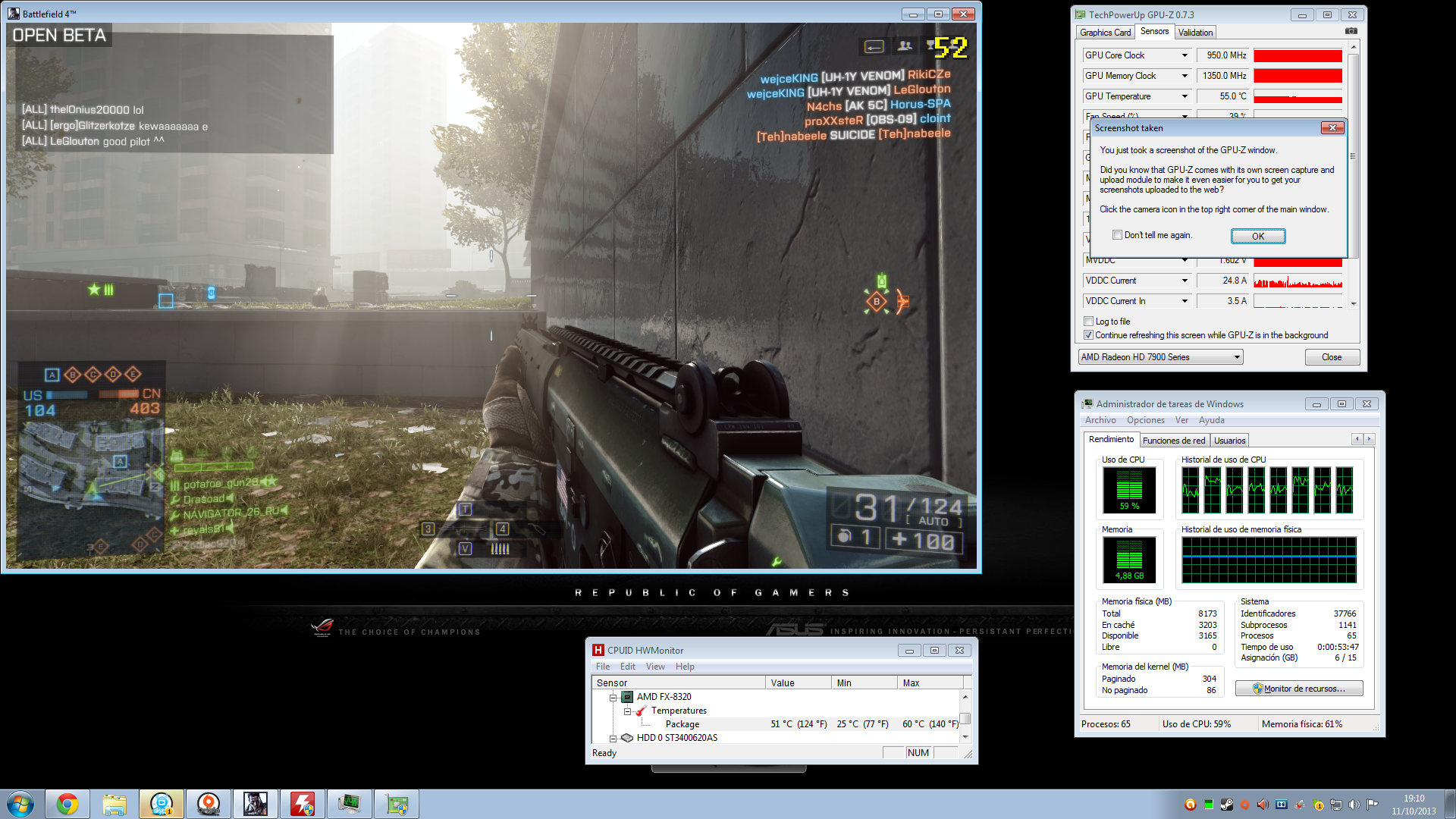
Task: Open the Help menu in HWMonitor
Action: (685, 667)
